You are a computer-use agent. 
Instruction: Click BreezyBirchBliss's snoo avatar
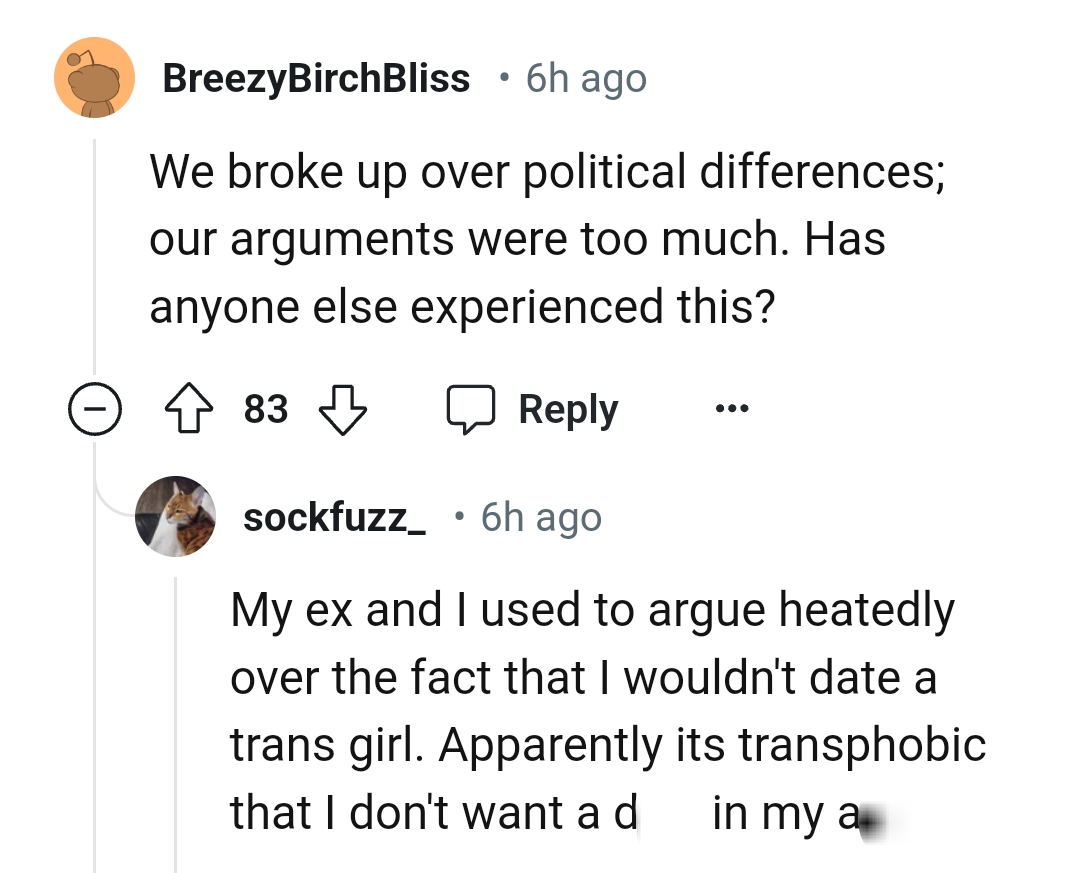[94, 78]
